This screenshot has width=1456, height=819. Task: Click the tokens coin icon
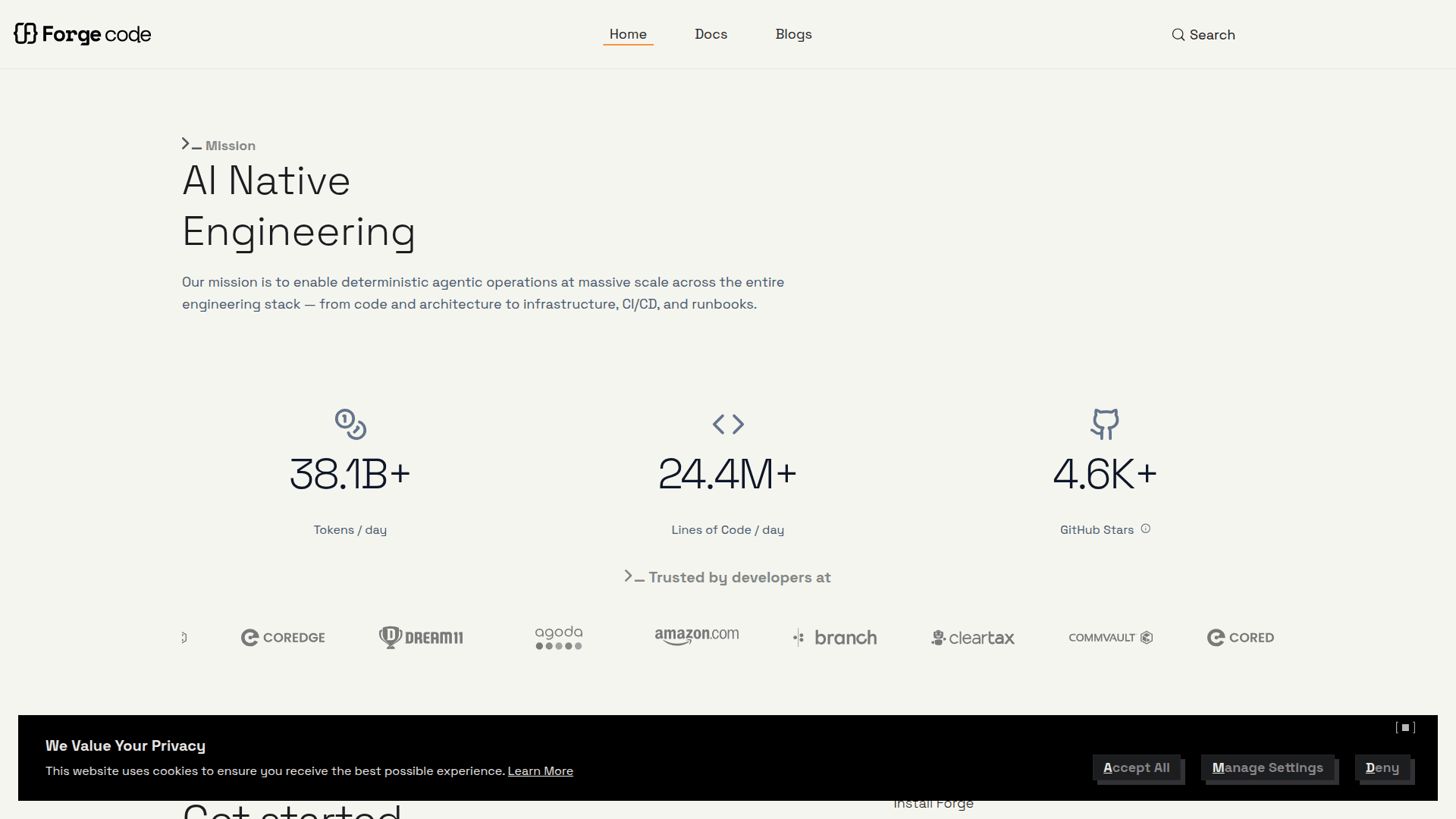tap(350, 424)
